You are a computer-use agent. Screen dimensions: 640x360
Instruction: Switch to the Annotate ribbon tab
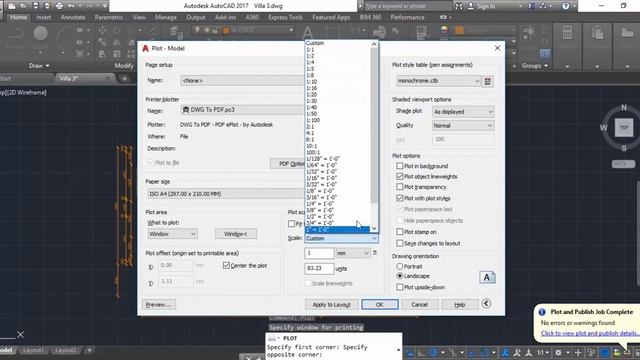[73, 18]
